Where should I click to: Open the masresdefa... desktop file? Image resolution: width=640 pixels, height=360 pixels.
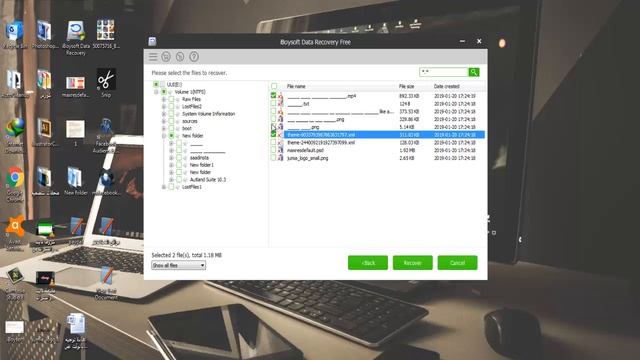click(76, 87)
